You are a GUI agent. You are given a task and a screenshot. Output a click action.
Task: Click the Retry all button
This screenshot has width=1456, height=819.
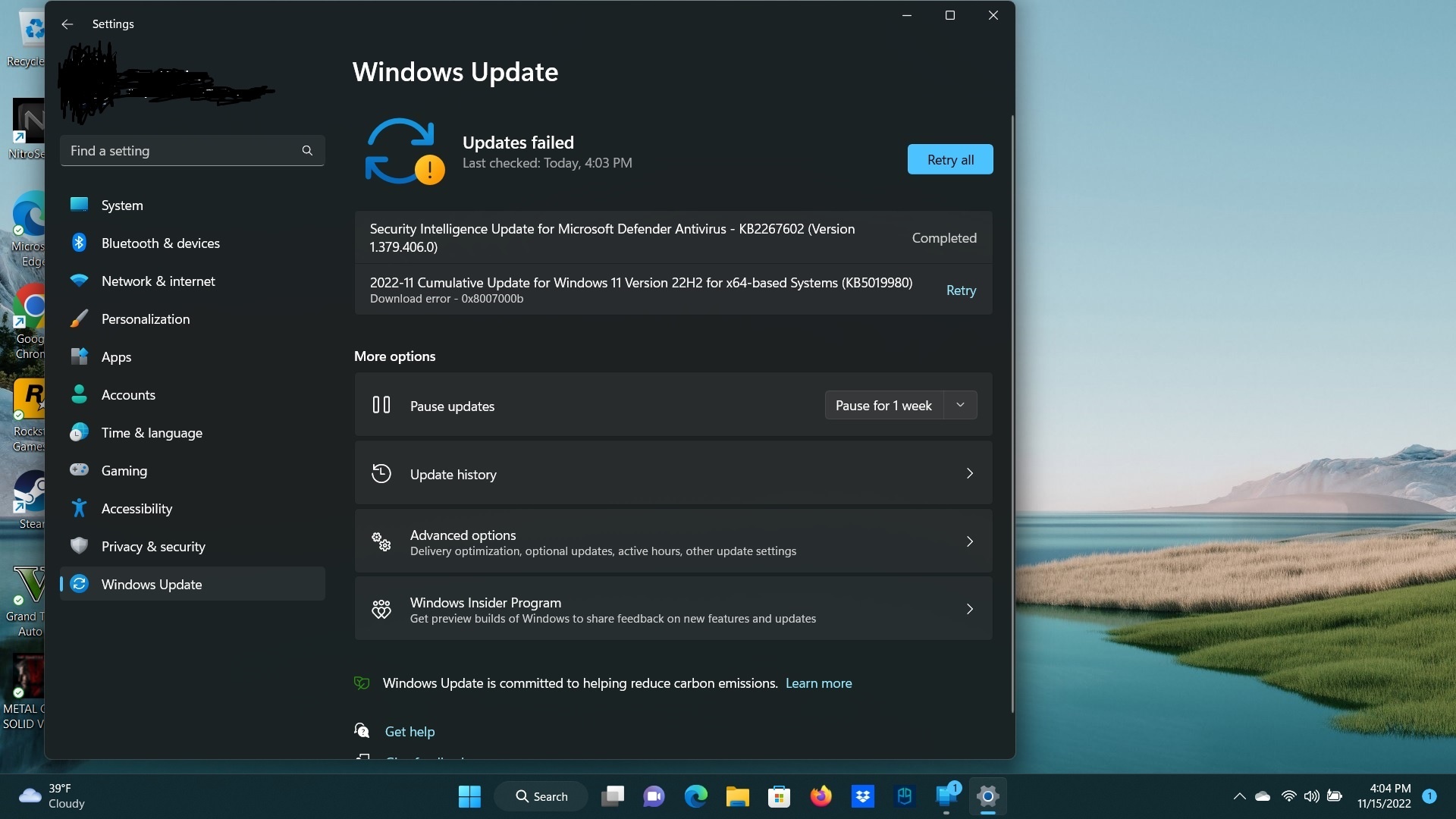pyautogui.click(x=949, y=159)
